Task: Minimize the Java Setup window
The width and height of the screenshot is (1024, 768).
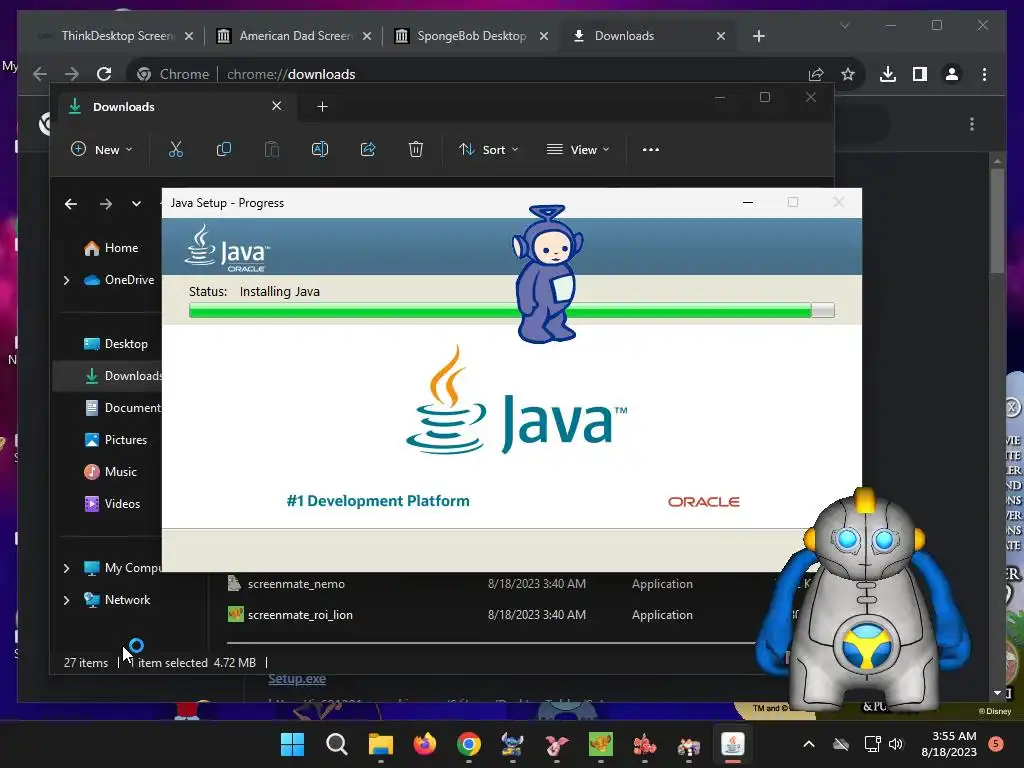Action: point(748,202)
